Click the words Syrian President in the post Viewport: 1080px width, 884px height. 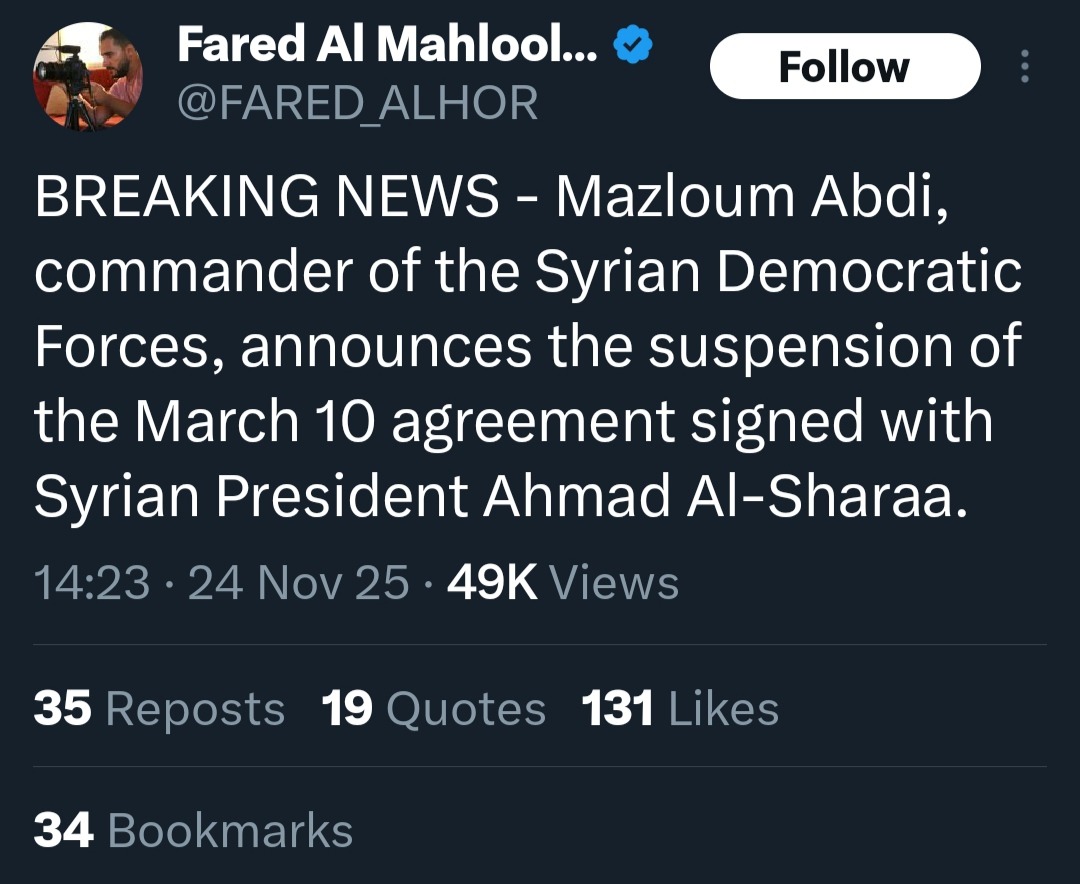(250, 497)
